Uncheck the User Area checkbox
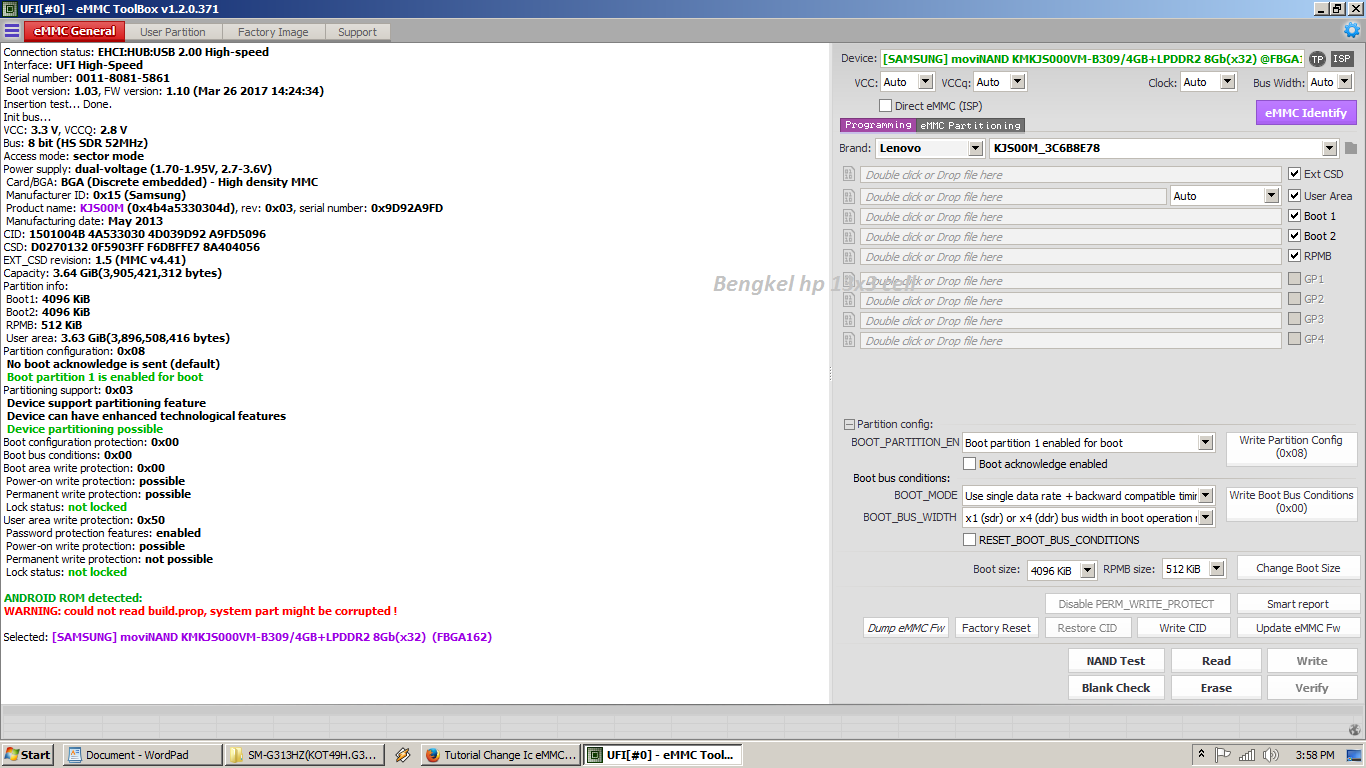This screenshot has height=768, width=1366. [1295, 196]
